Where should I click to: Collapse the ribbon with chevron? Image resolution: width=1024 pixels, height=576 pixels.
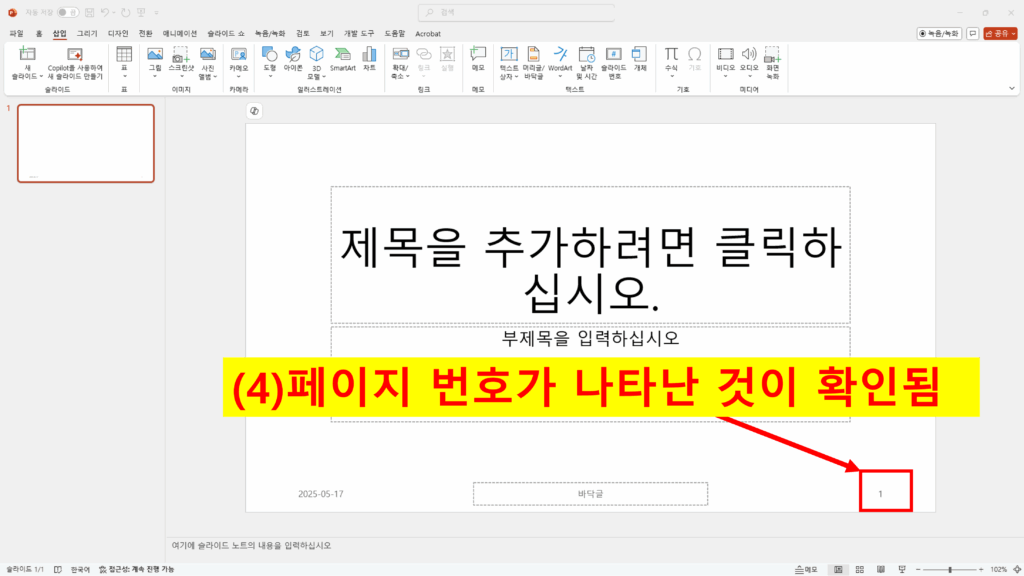[x=1012, y=89]
